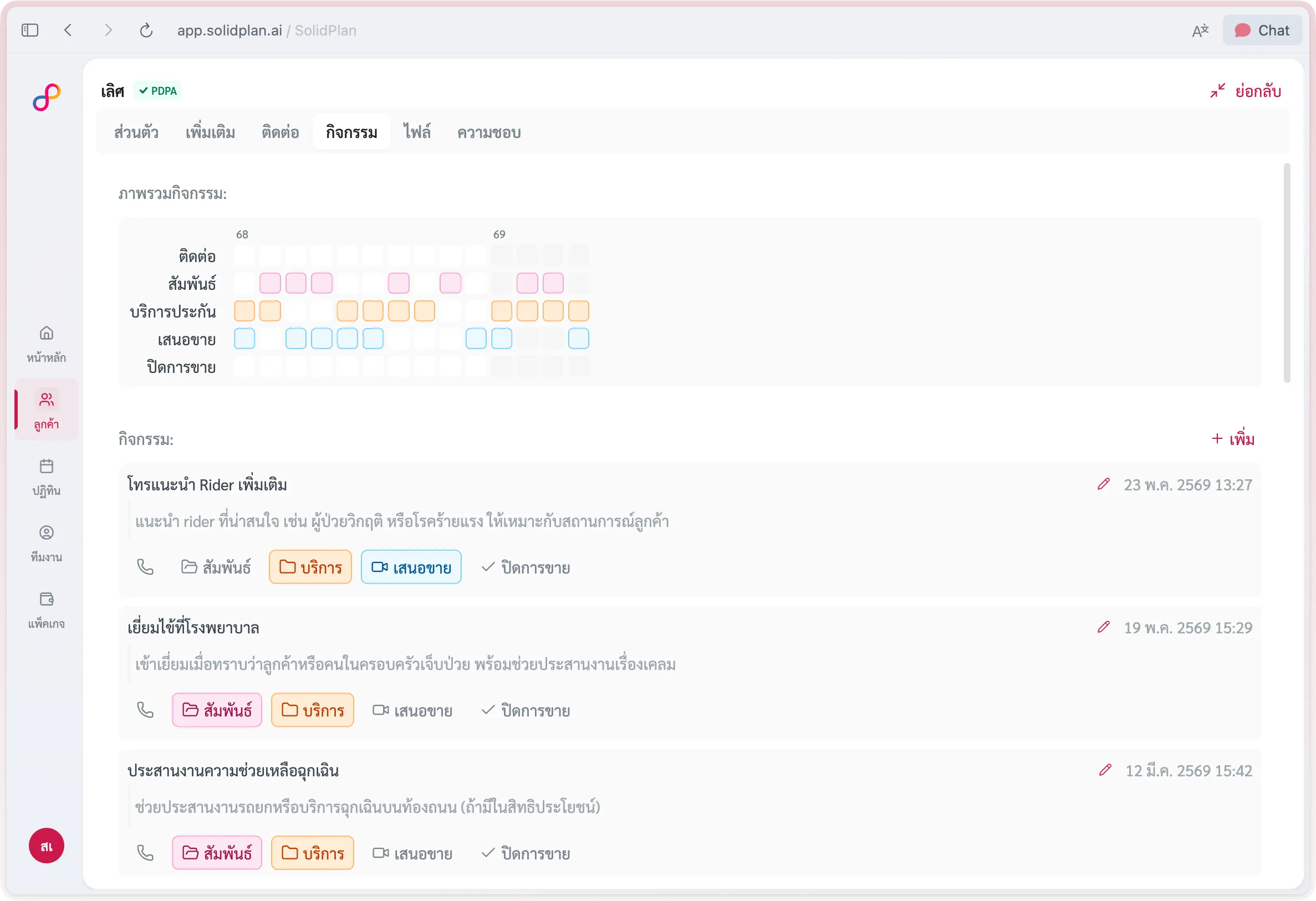The image size is (1316, 901).
Task: Switch to the ความชอบ tab
Action: pyautogui.click(x=489, y=132)
